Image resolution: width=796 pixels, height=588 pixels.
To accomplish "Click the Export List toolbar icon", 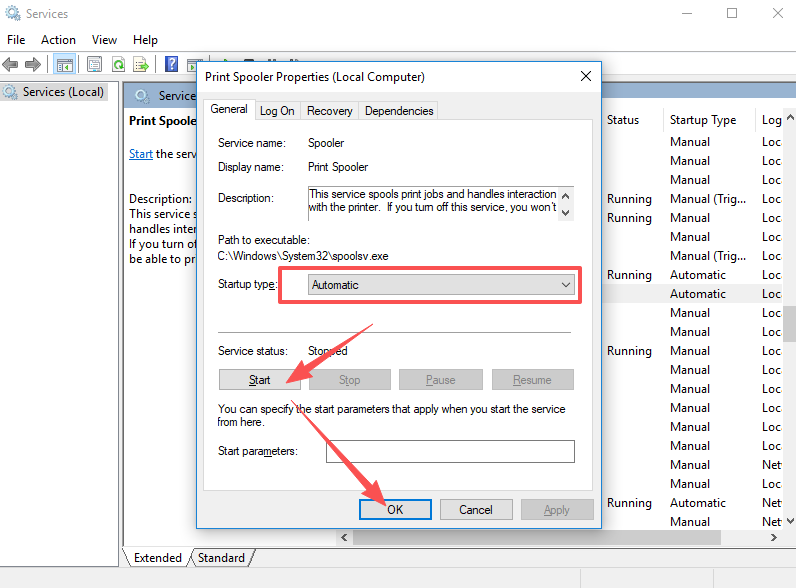I will (x=141, y=64).
